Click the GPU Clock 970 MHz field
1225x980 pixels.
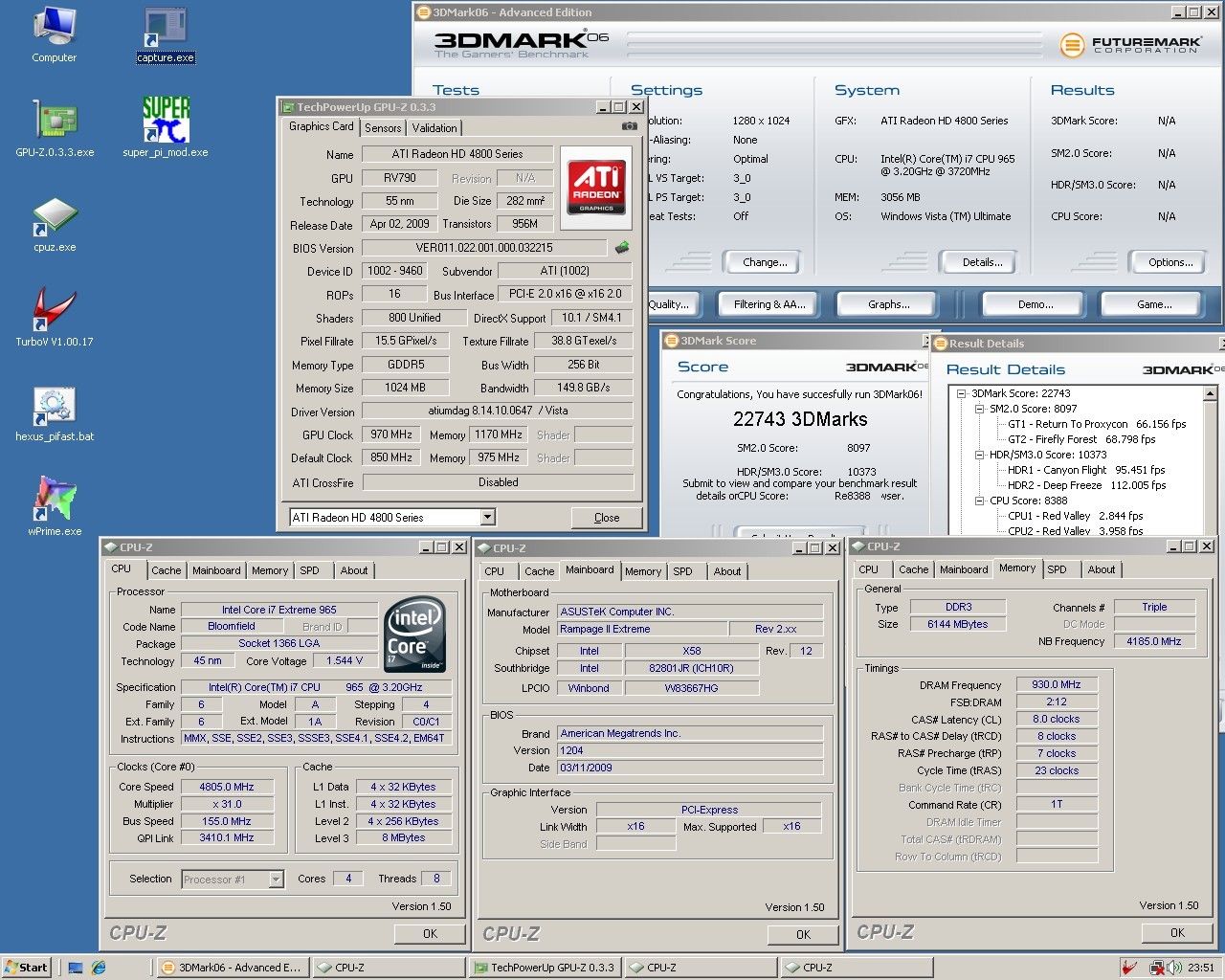tap(392, 434)
